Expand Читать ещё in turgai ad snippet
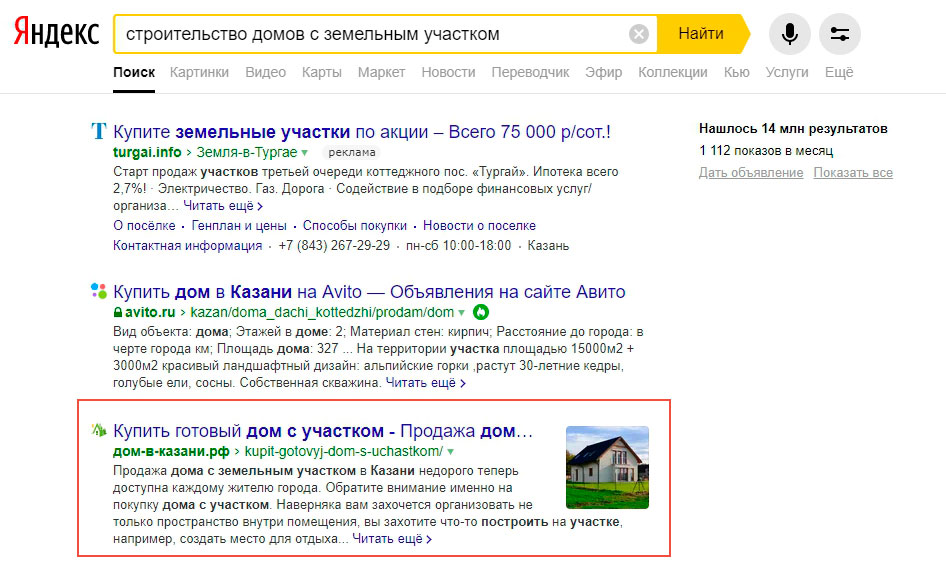 tap(223, 206)
